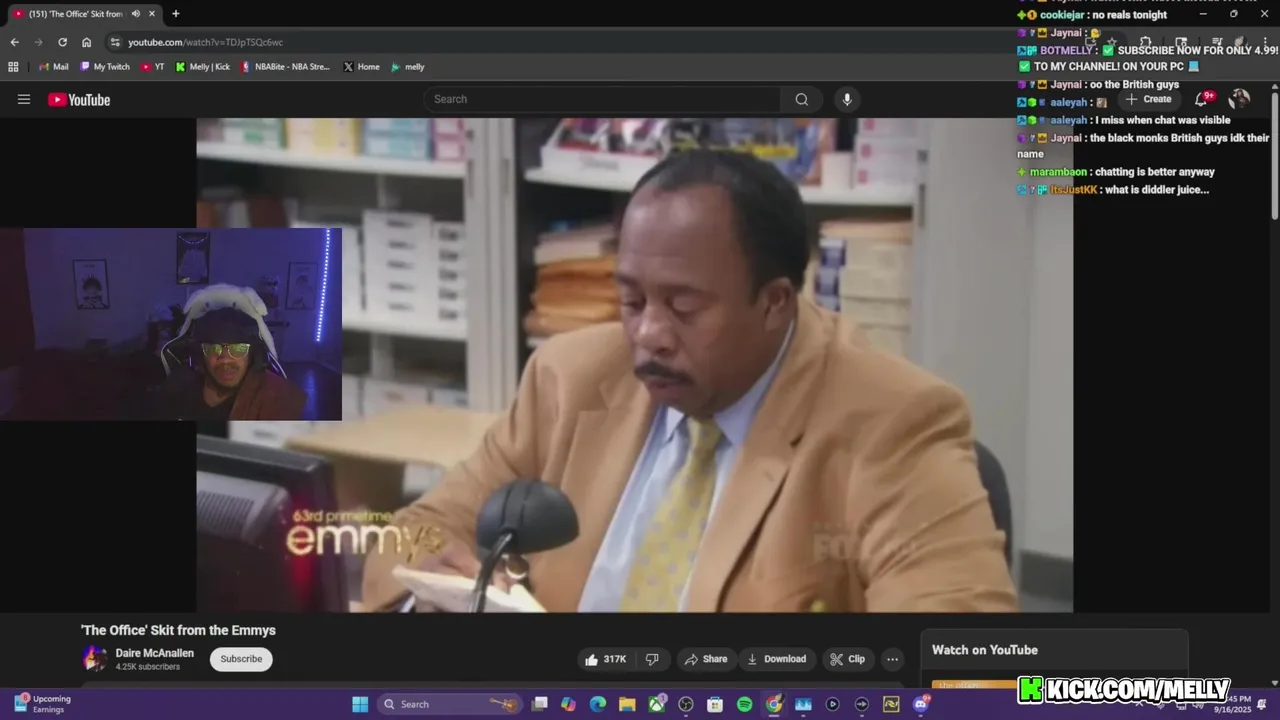The image size is (1280, 720).
Task: Click the YouTube logo
Action: (x=79, y=99)
